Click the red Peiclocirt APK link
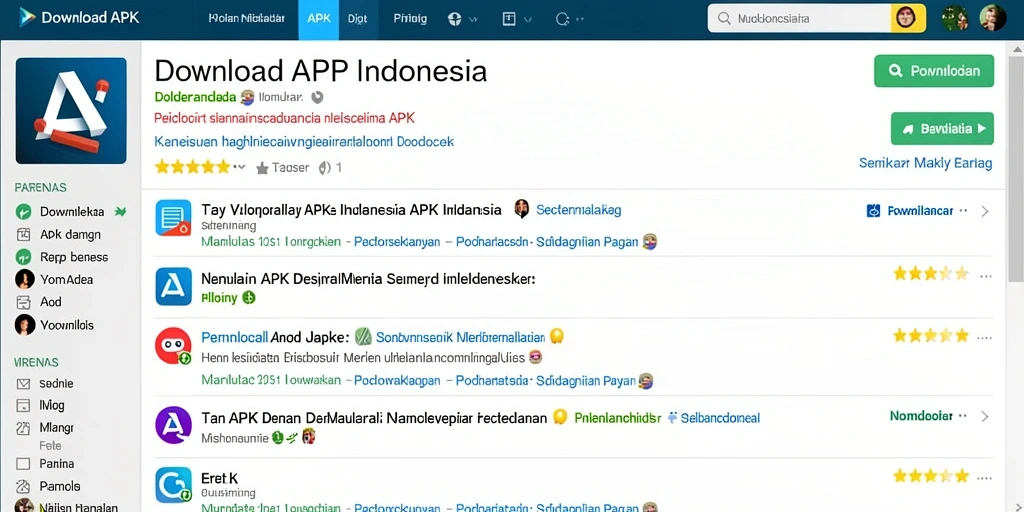This screenshot has height=512, width=1024. pos(285,119)
